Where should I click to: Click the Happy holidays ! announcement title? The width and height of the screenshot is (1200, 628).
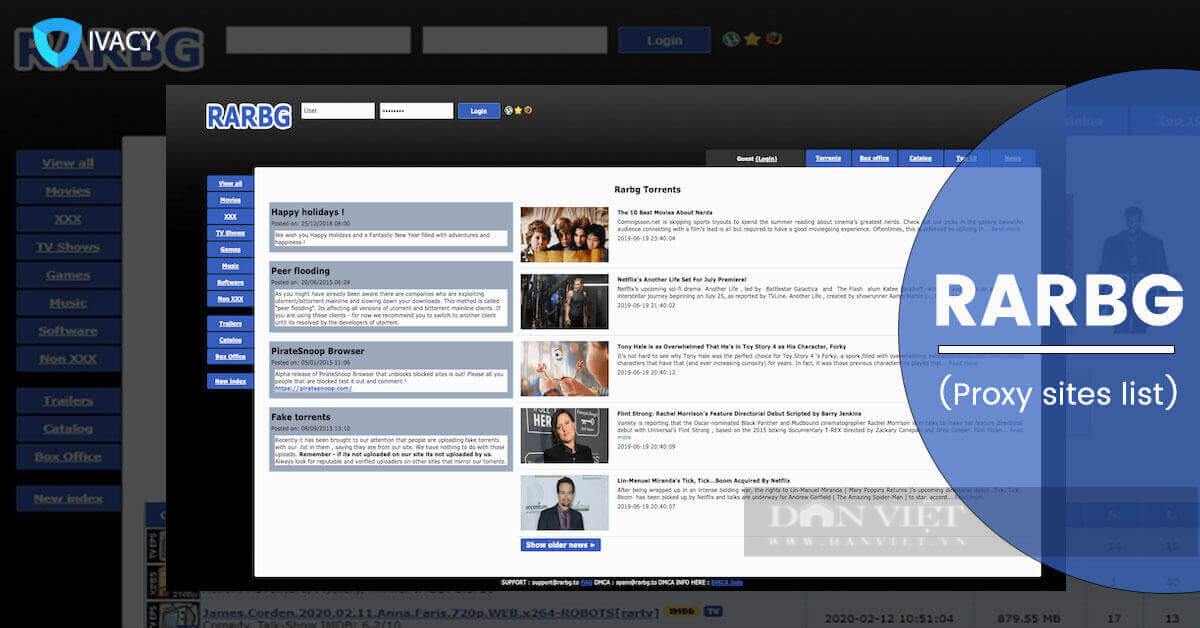(x=308, y=212)
